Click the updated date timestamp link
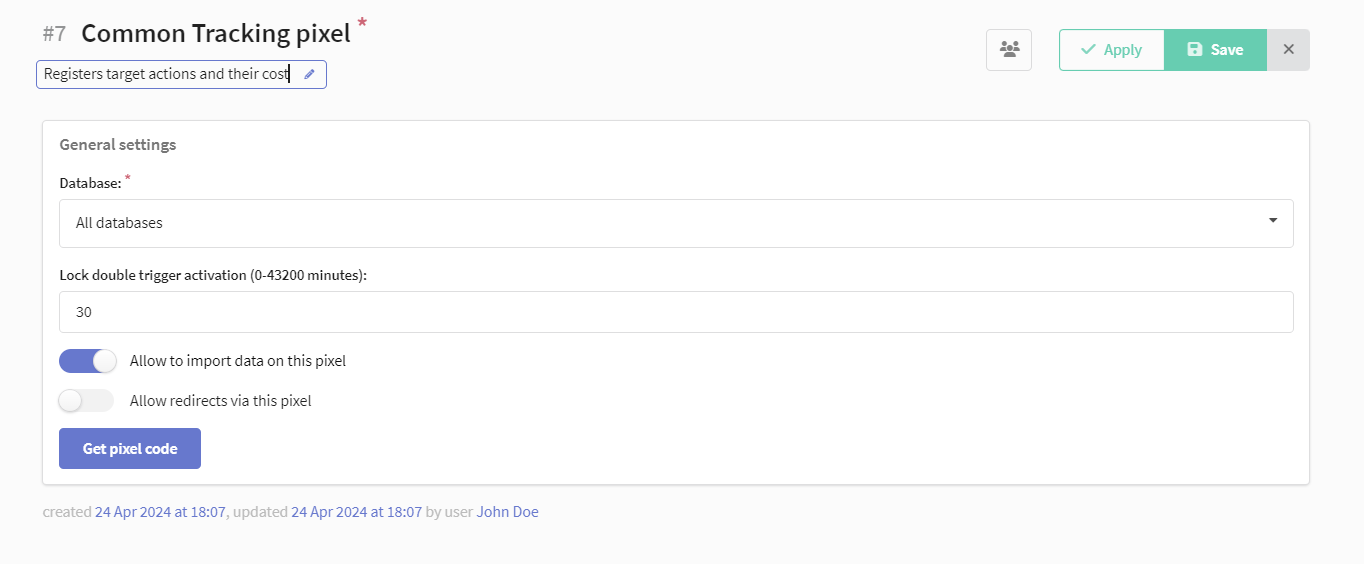Image resolution: width=1364 pixels, height=564 pixels. [x=356, y=512]
